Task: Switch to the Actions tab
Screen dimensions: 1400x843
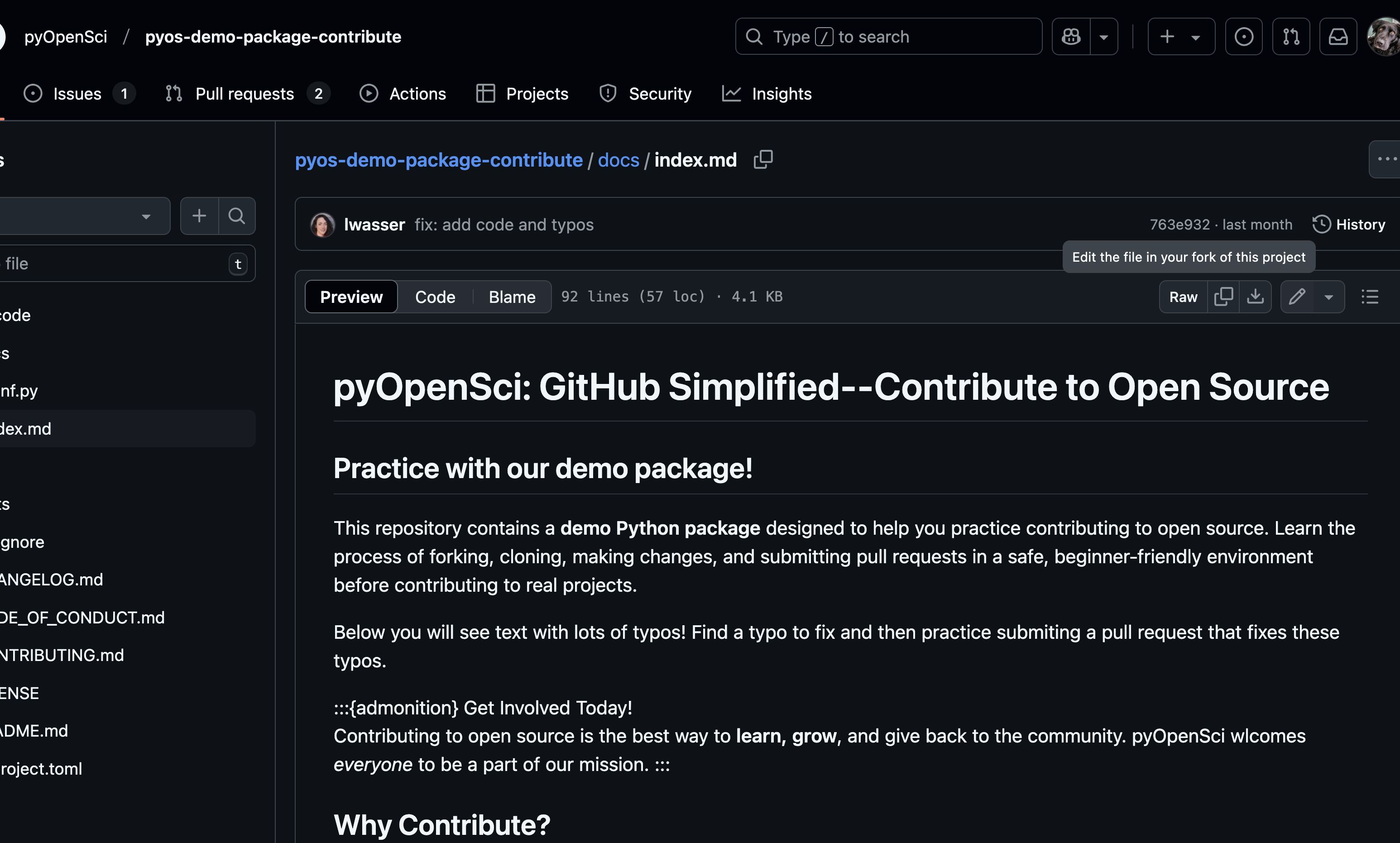Action: point(403,94)
